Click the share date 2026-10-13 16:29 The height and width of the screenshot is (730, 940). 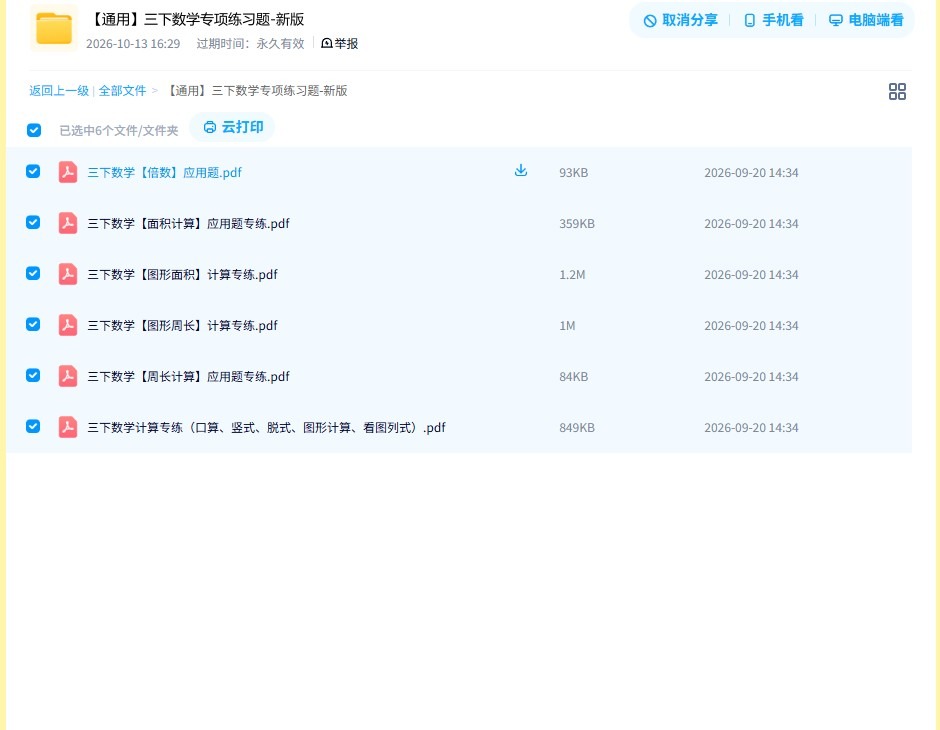[133, 44]
